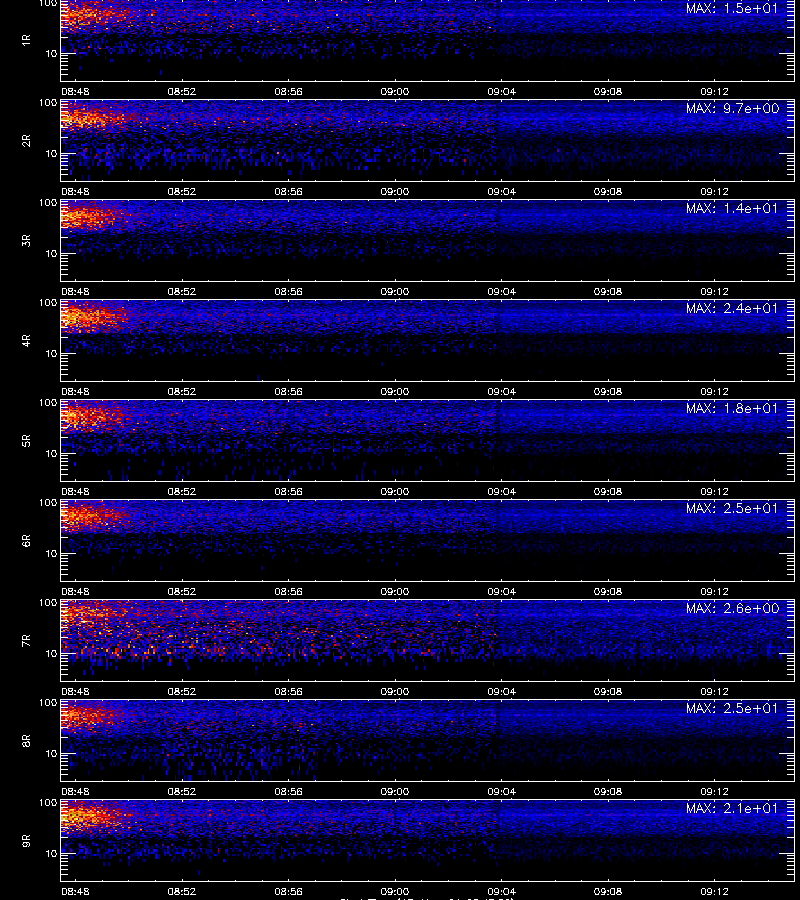Screen dimensions: 800x900
Task: Select the 'MAX: 2.4e+01' annotation in panel 4R
Action: (x=732, y=308)
